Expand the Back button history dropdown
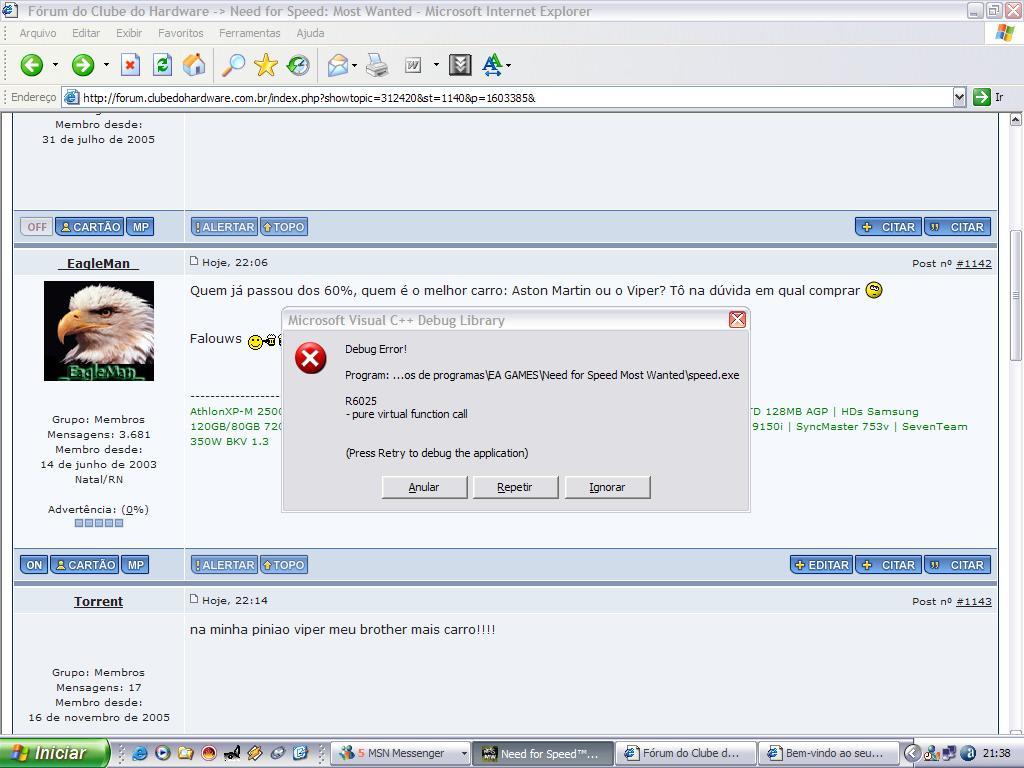This screenshot has height=768, width=1024. pos(55,65)
